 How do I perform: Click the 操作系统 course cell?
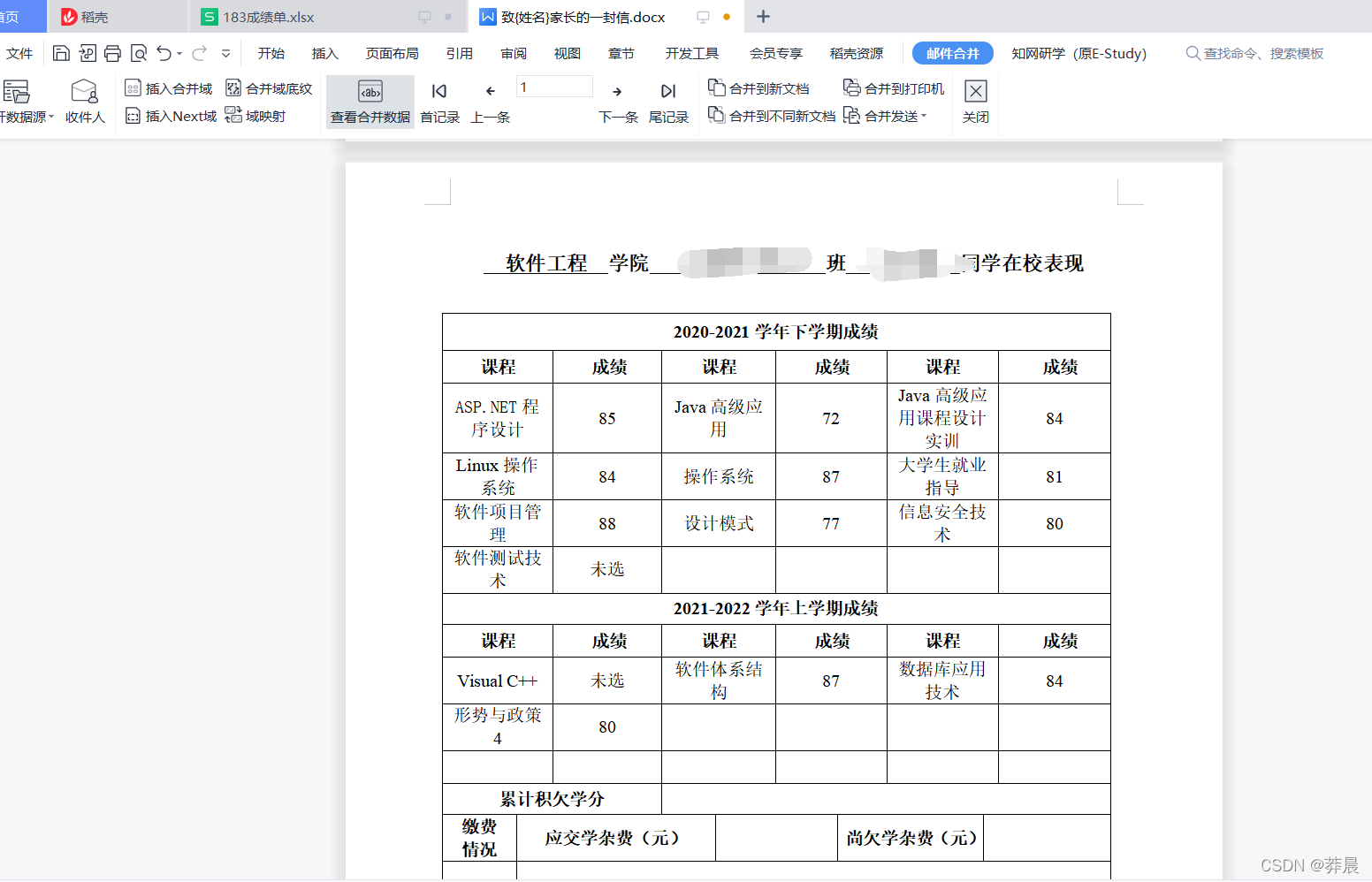[x=719, y=476]
